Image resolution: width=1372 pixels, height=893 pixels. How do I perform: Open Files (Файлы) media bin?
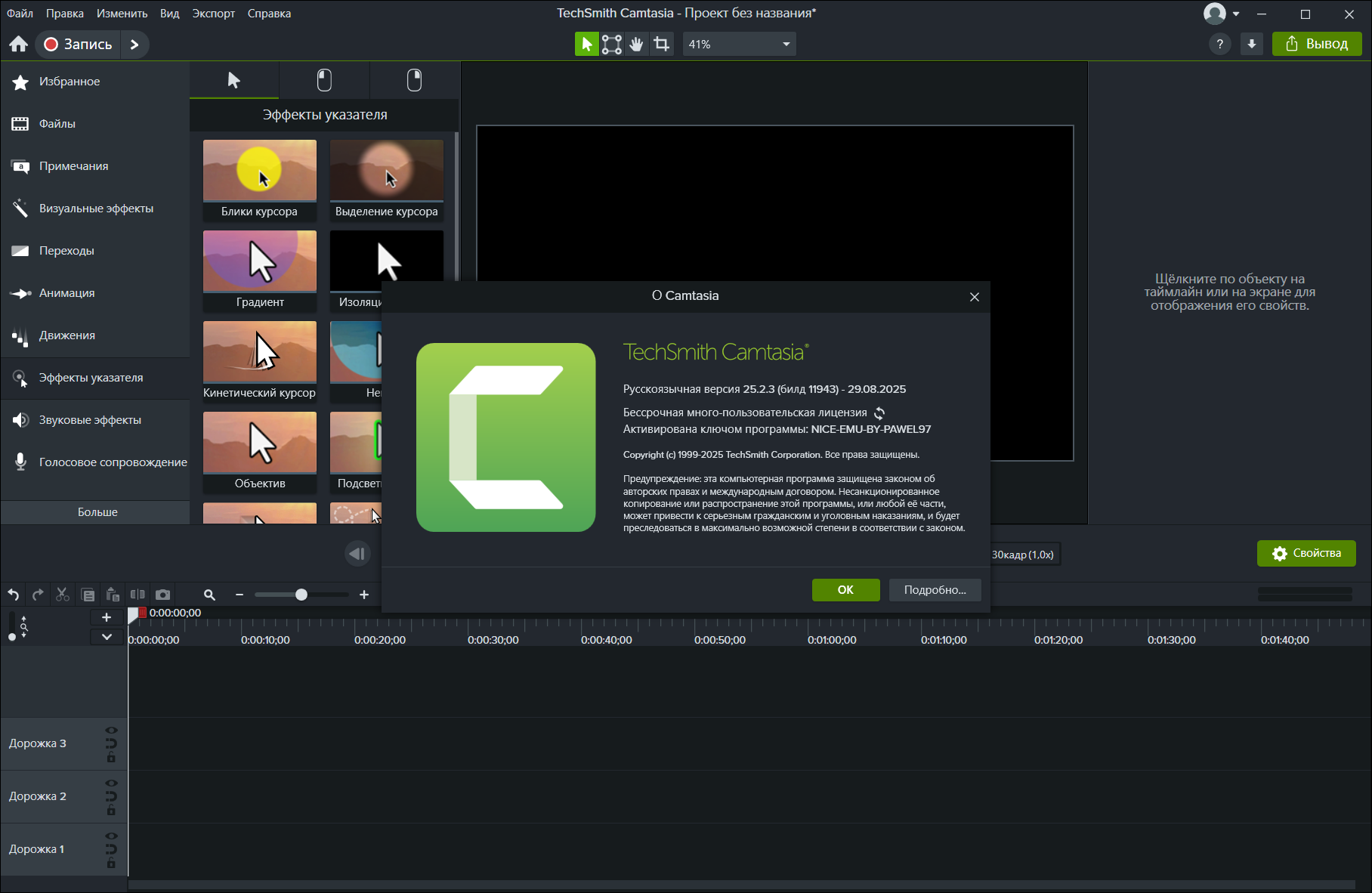pos(94,124)
